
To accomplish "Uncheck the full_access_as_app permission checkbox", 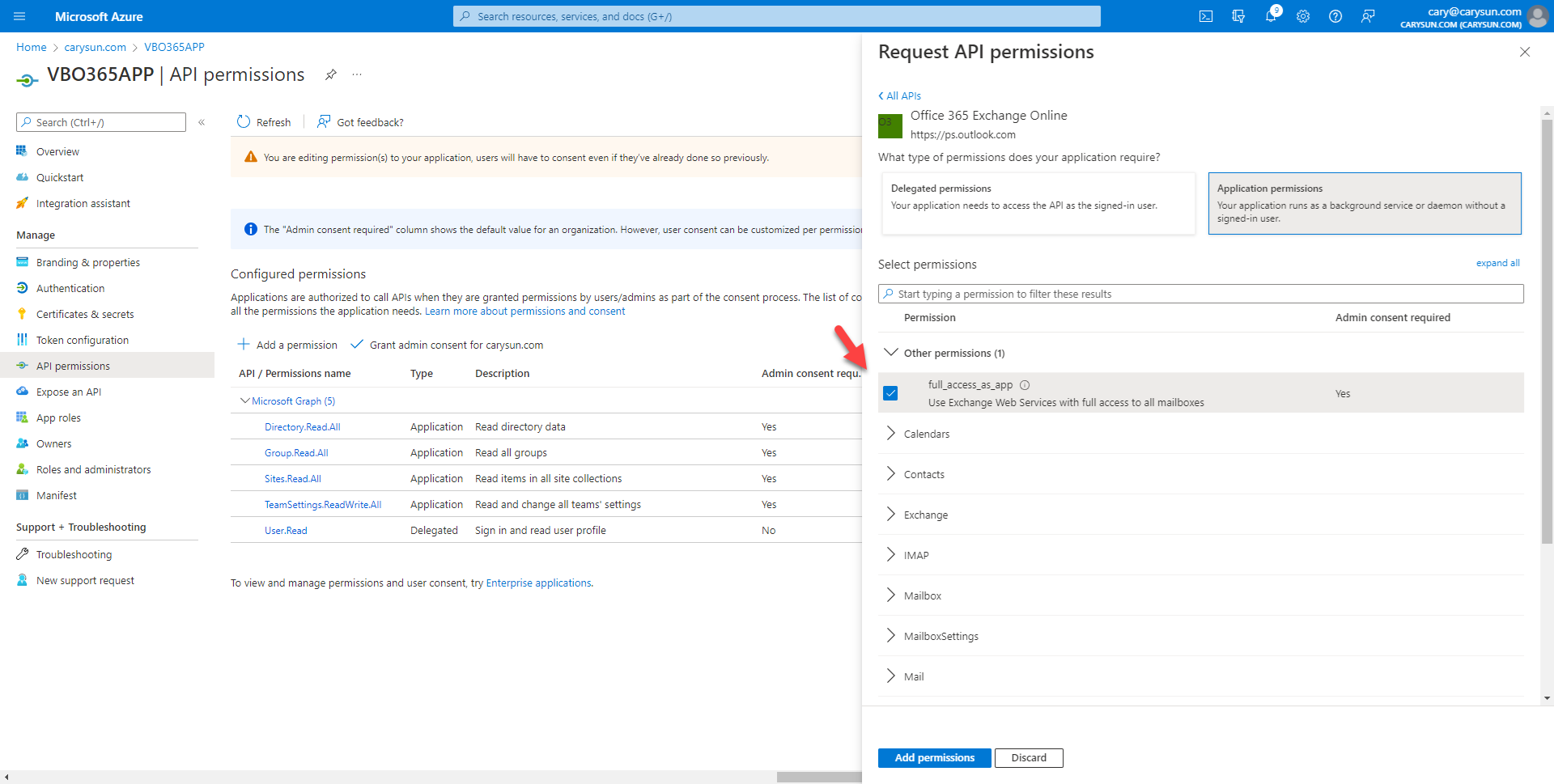I will (x=890, y=393).
